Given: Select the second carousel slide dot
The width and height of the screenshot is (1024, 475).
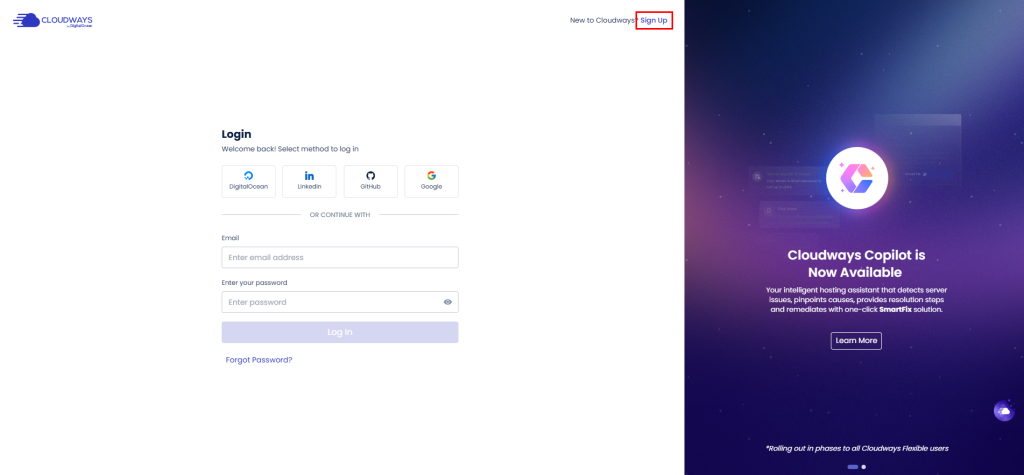Looking at the screenshot, I should click(x=863, y=467).
